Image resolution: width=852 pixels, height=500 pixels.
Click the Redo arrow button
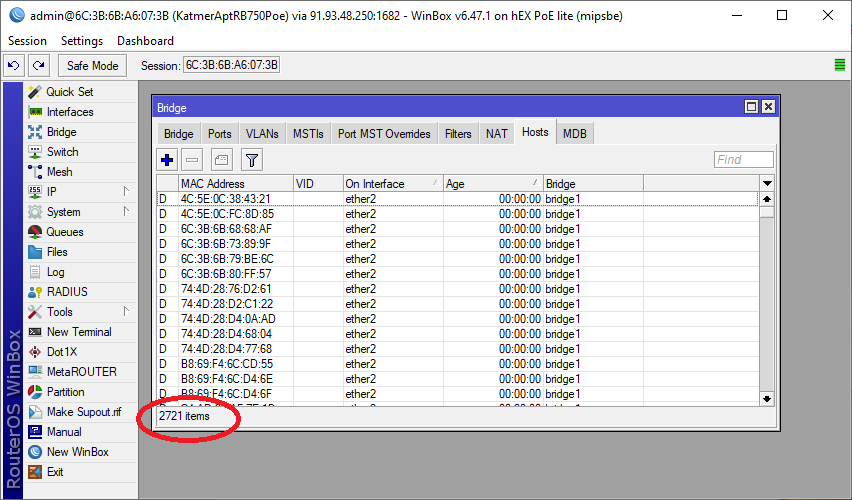(x=39, y=66)
